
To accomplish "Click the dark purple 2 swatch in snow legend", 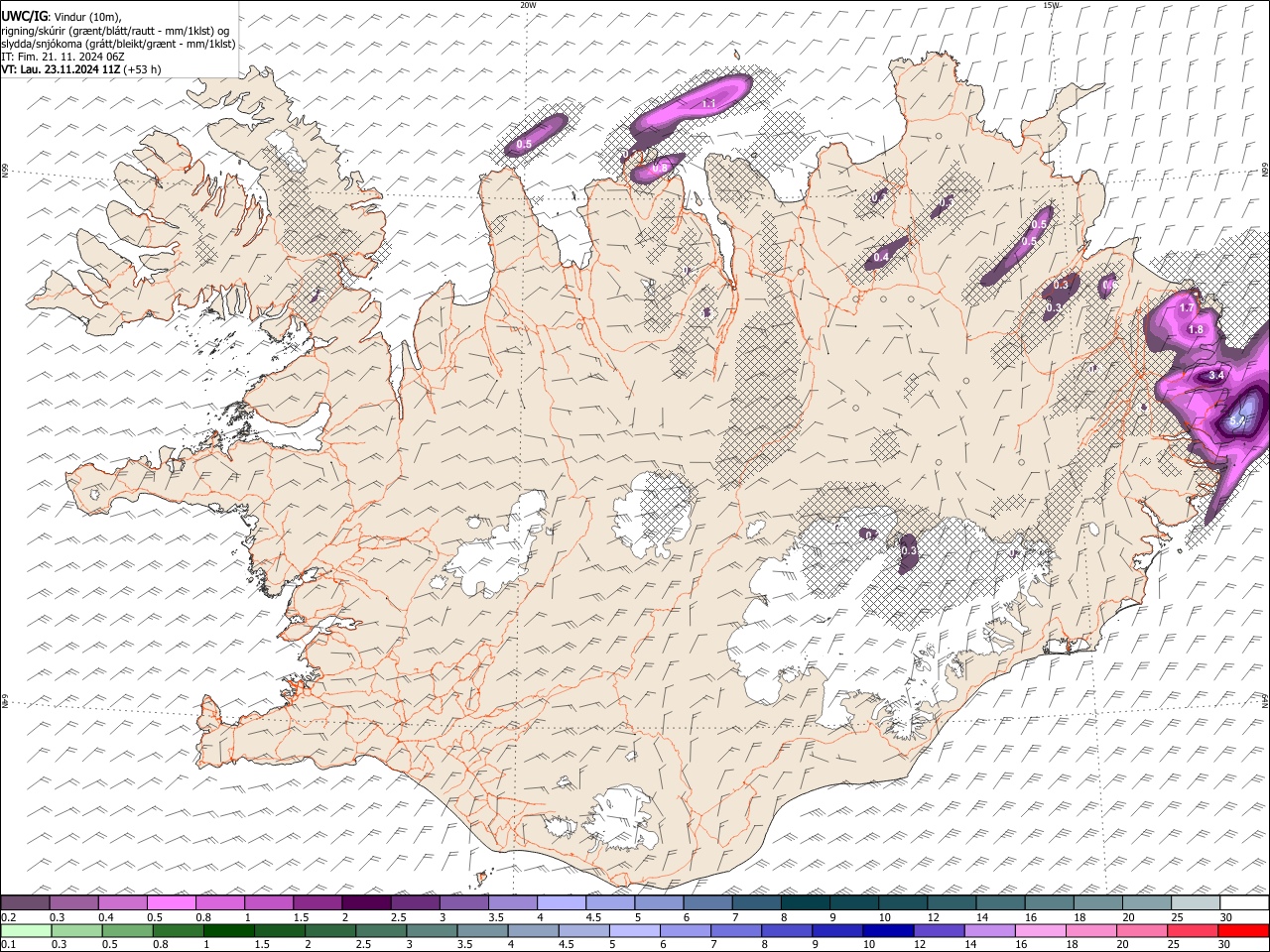I will (366, 903).
